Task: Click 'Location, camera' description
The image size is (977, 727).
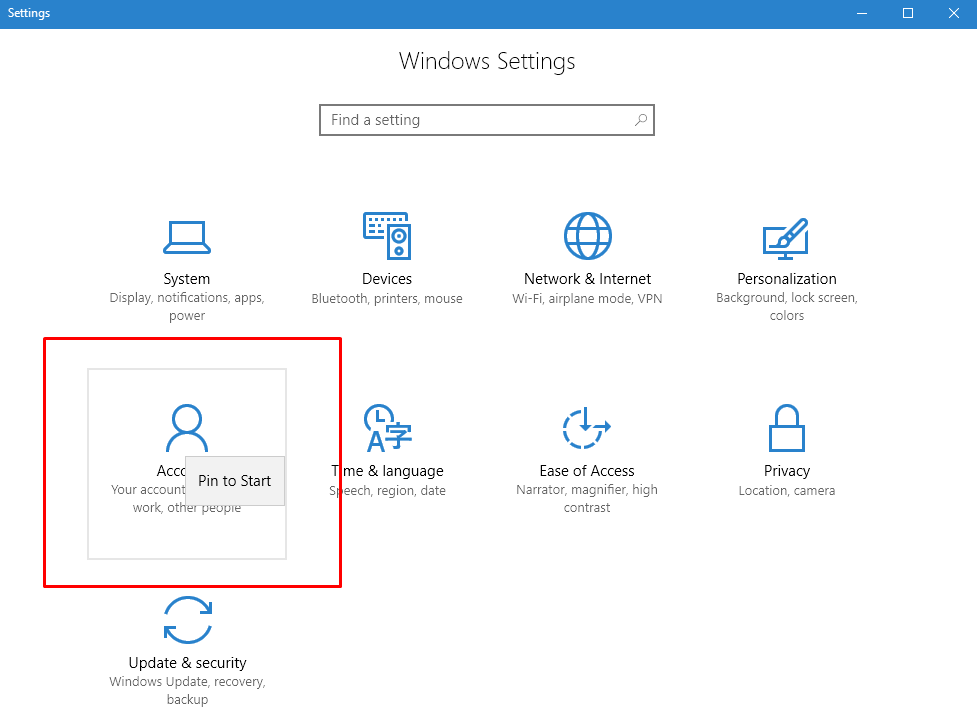Action: point(787,490)
